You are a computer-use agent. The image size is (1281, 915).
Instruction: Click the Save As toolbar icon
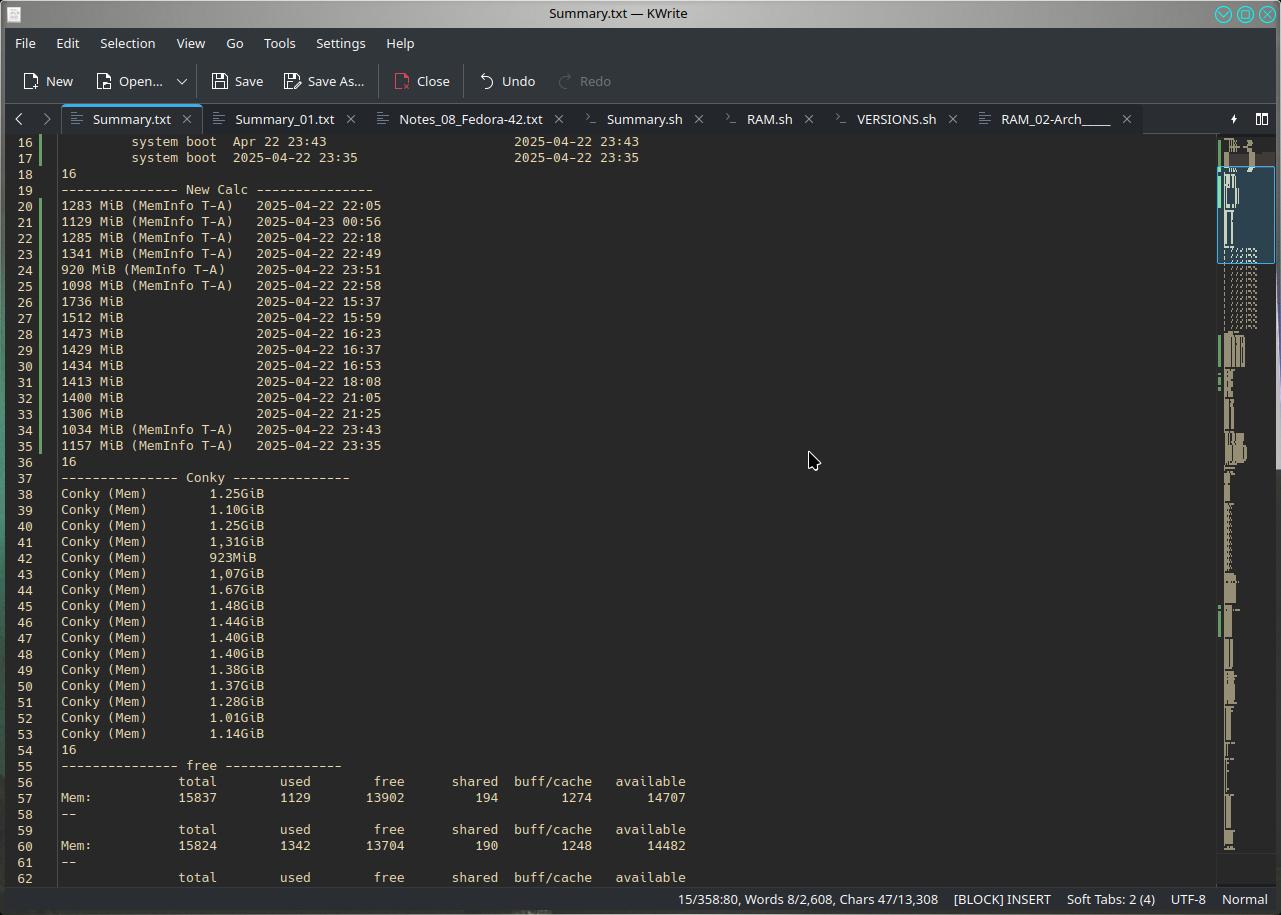tap(293, 81)
